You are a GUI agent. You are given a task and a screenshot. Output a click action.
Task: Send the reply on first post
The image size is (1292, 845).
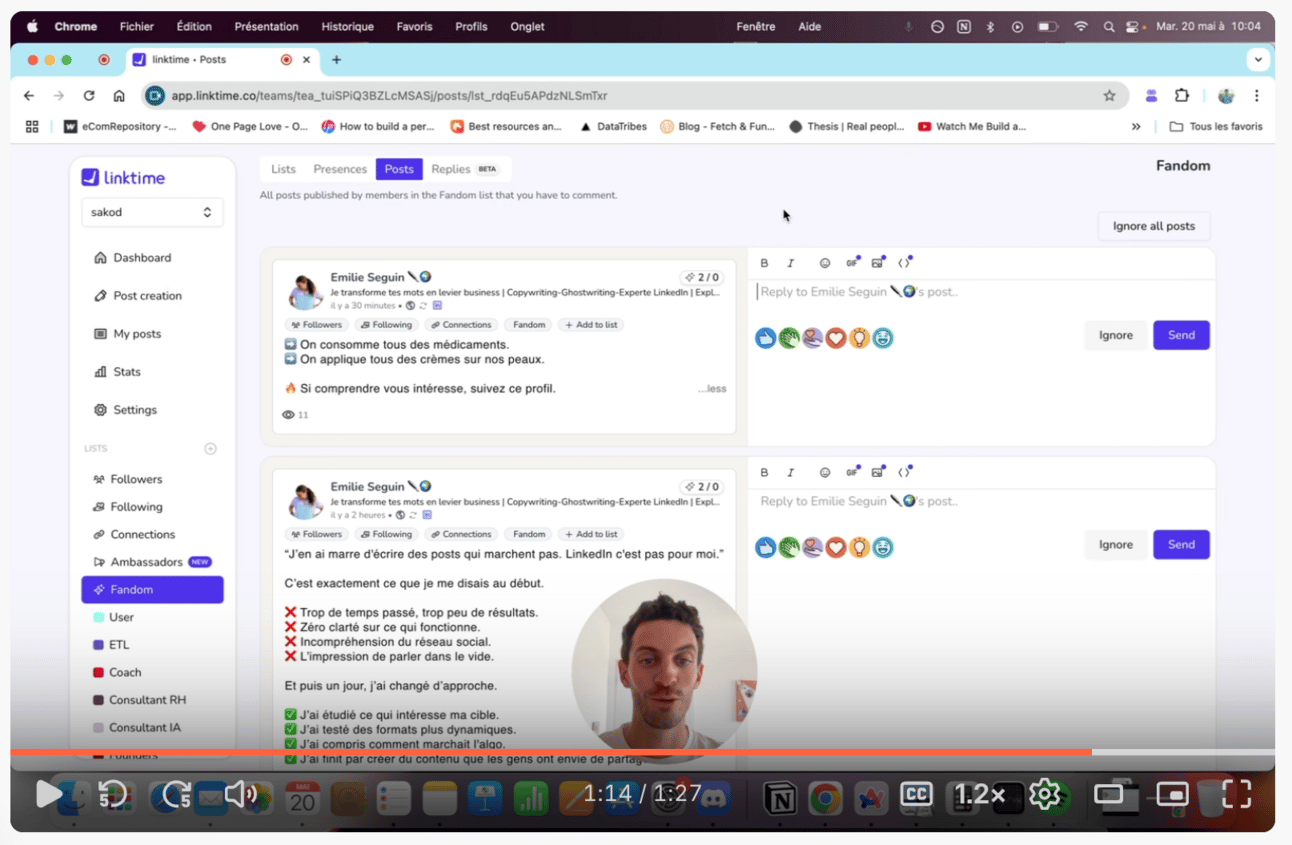(1181, 335)
